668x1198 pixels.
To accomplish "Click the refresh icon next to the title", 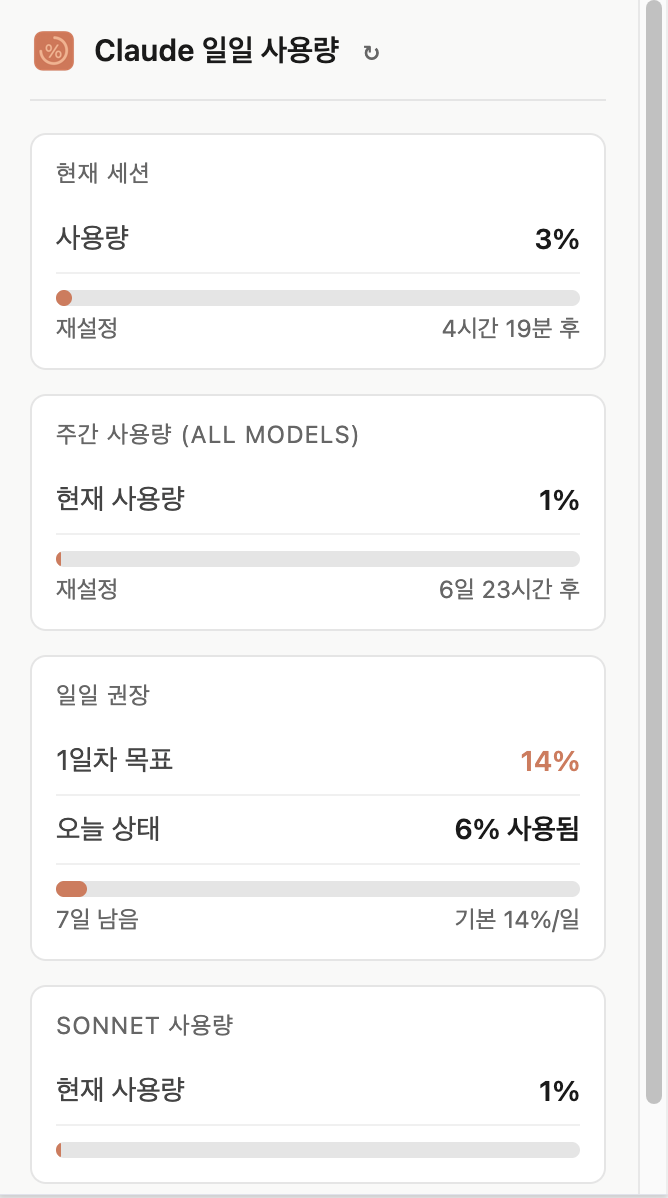I will [x=371, y=54].
